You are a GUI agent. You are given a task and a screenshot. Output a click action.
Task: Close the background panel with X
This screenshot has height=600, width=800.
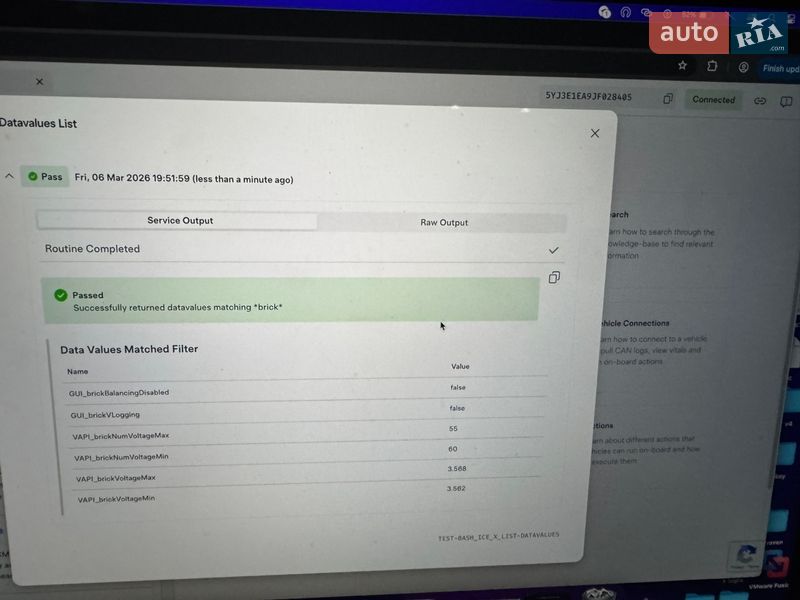click(x=40, y=82)
